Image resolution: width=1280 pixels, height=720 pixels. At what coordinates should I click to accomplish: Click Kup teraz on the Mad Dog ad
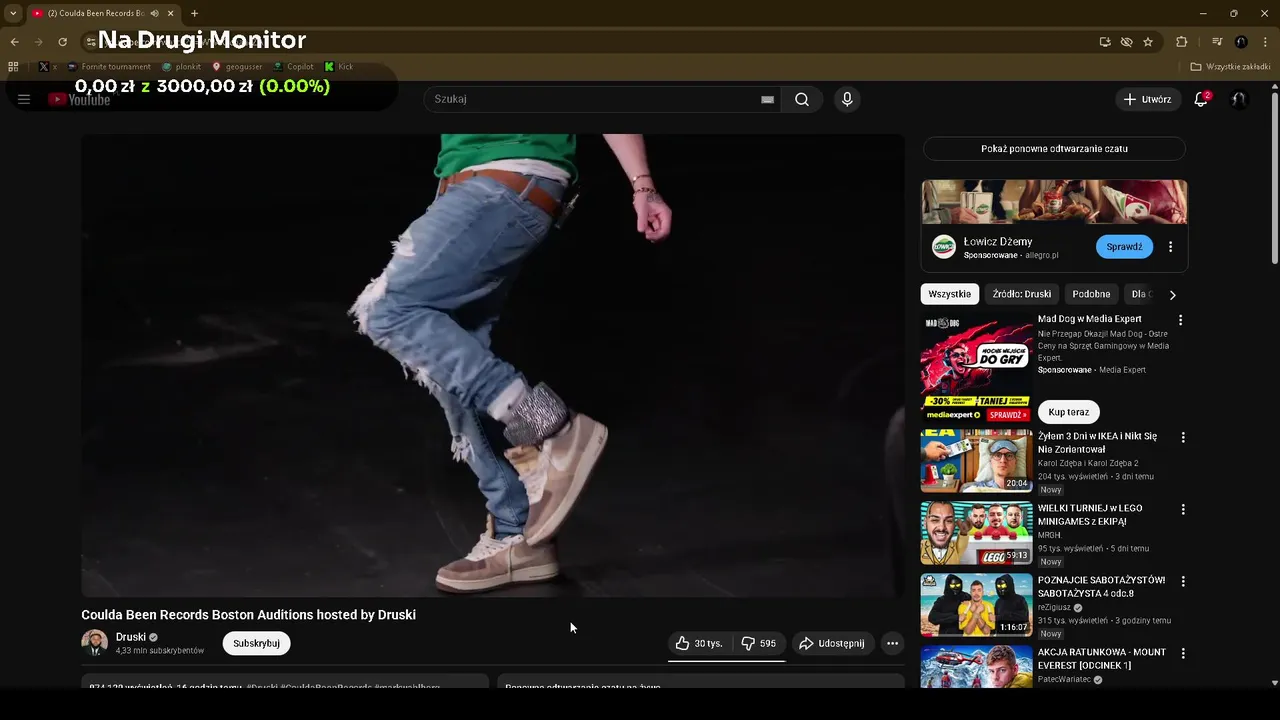pyautogui.click(x=1068, y=412)
